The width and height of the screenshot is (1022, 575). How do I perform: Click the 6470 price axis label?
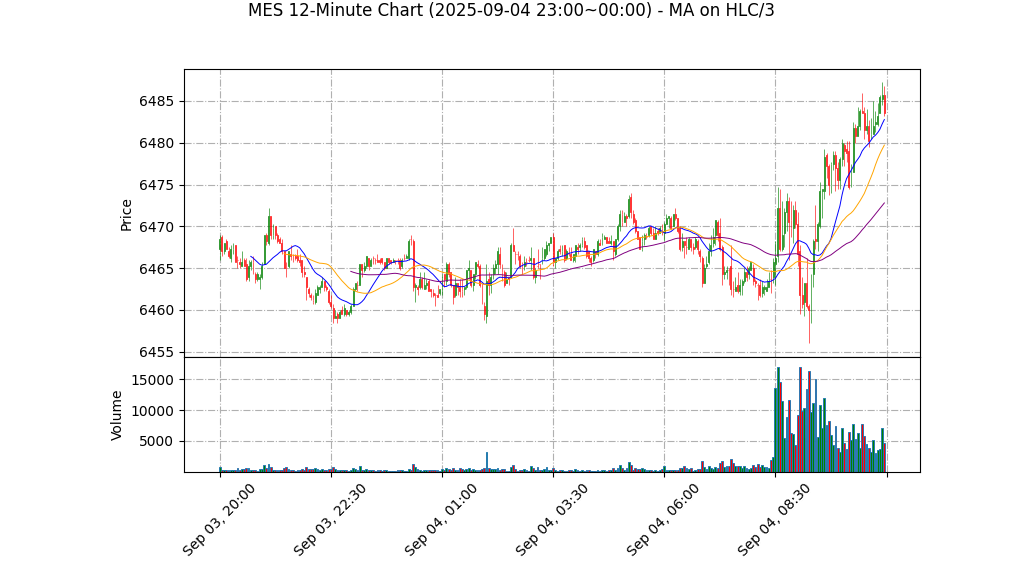[x=157, y=227]
